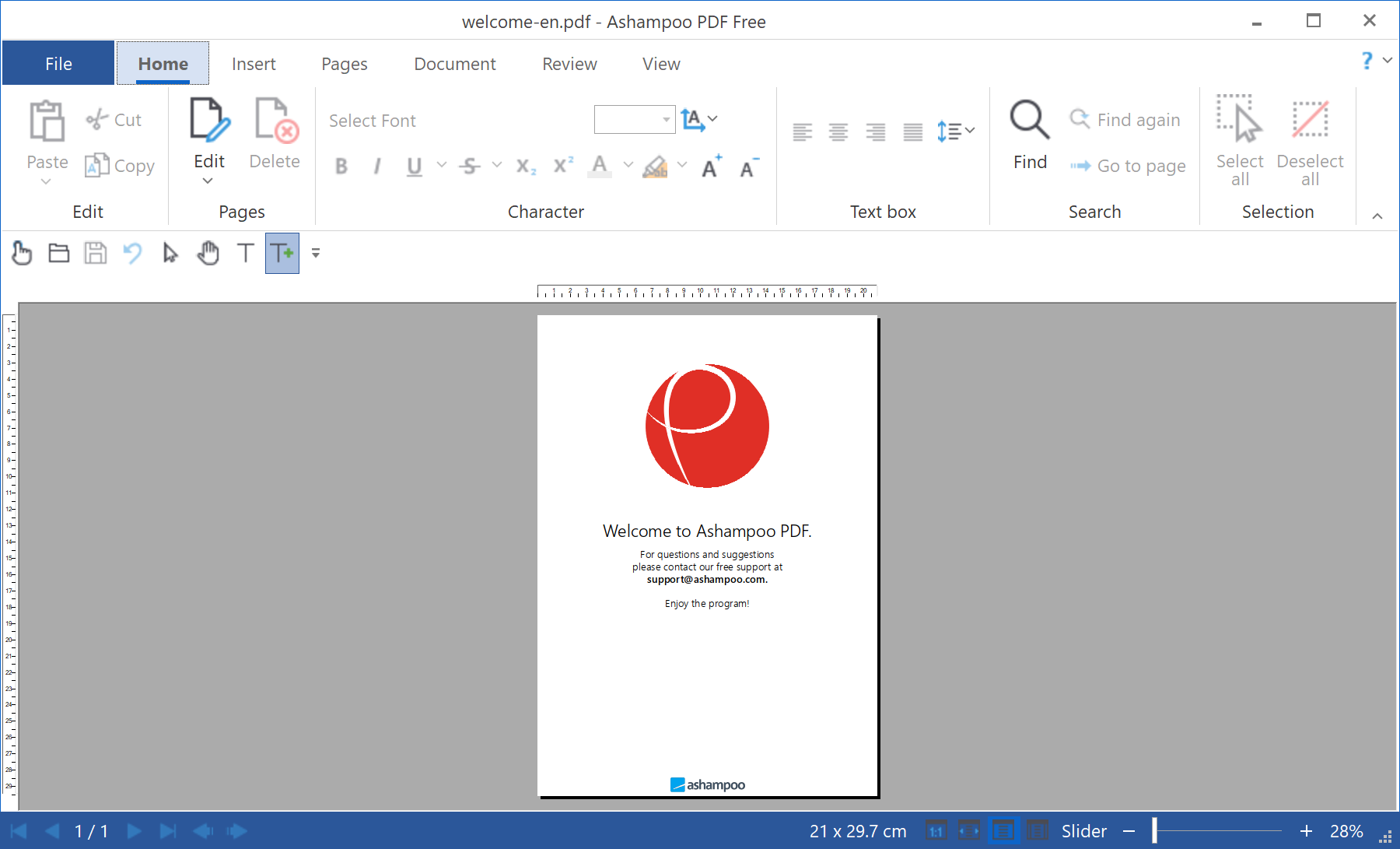Screen dimensions: 1400x849
Task: Open file with folder icon in quick toolbar
Action: click(x=59, y=253)
